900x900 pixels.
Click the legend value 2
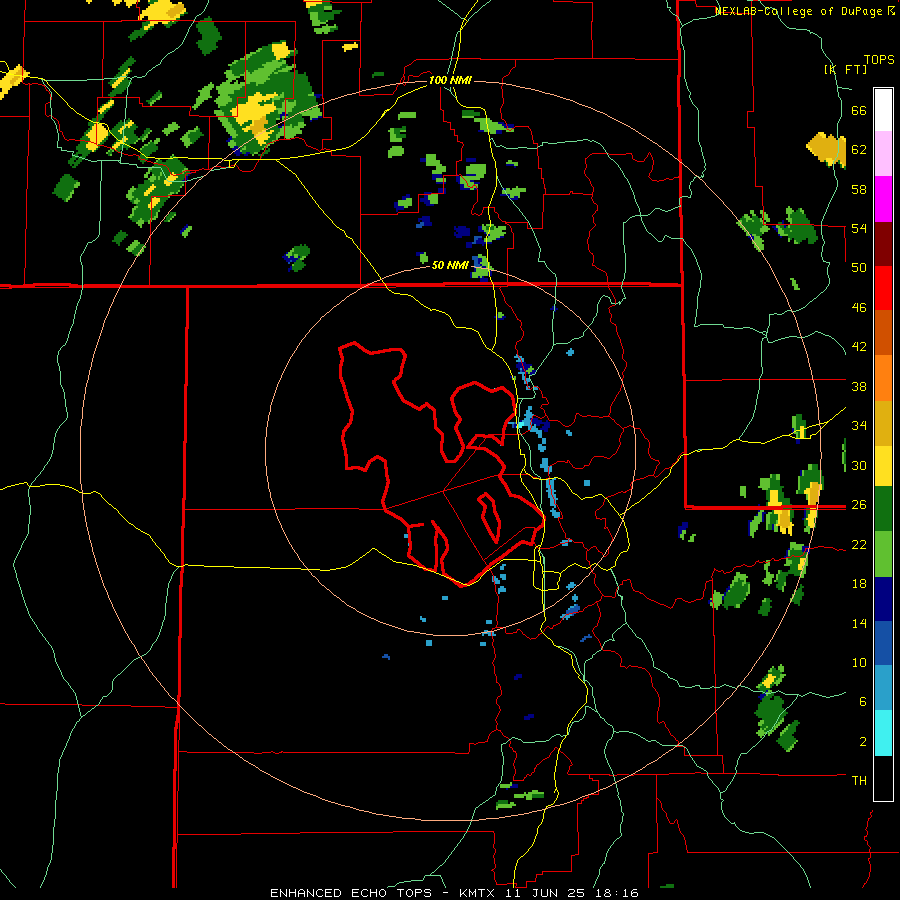[863, 741]
